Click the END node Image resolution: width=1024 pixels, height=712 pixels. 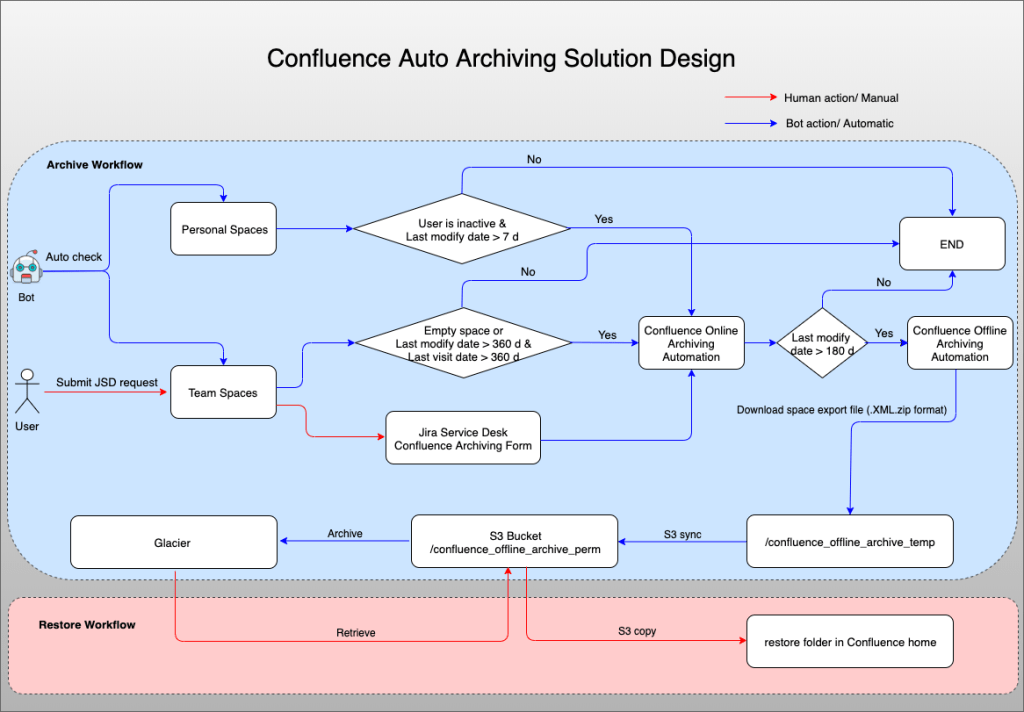pyautogui.click(x=951, y=244)
